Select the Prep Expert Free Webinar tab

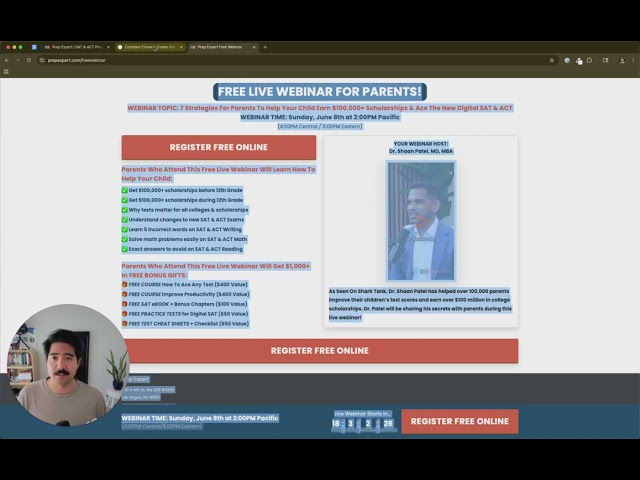(x=222, y=47)
